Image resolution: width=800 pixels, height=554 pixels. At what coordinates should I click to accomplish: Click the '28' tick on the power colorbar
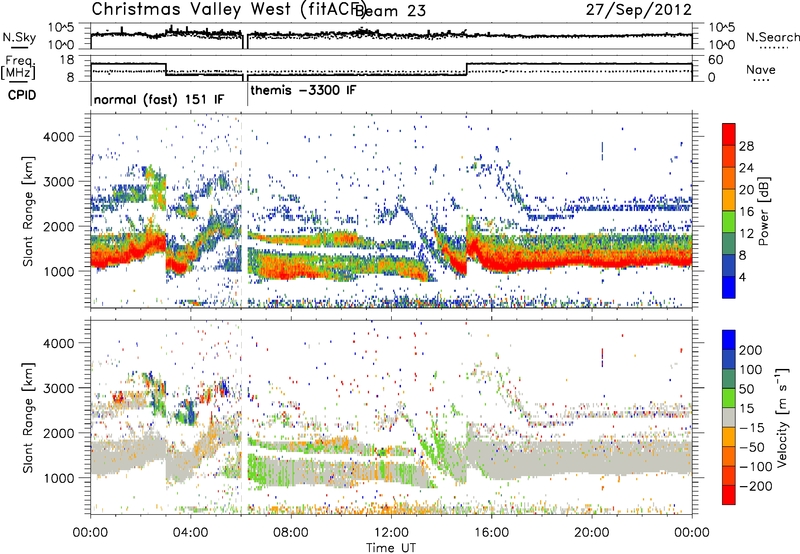pyautogui.click(x=746, y=146)
